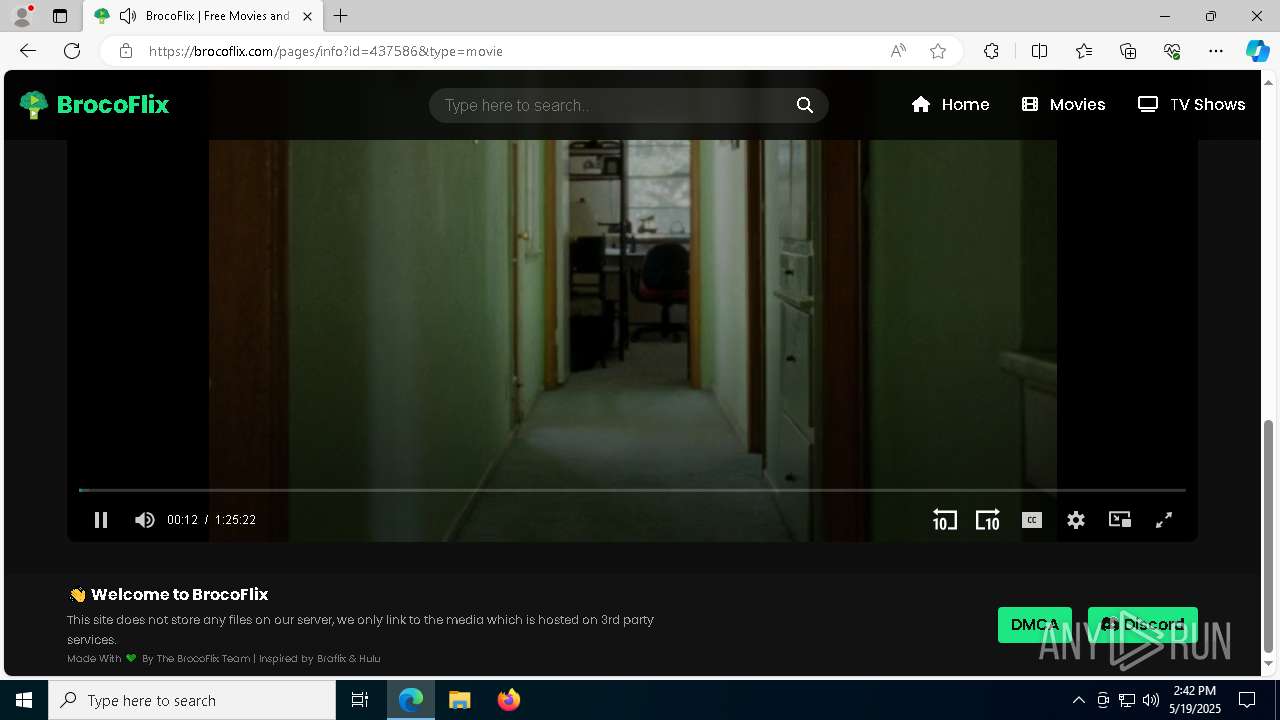
Task: Open the Movies section
Action: (x=1064, y=105)
